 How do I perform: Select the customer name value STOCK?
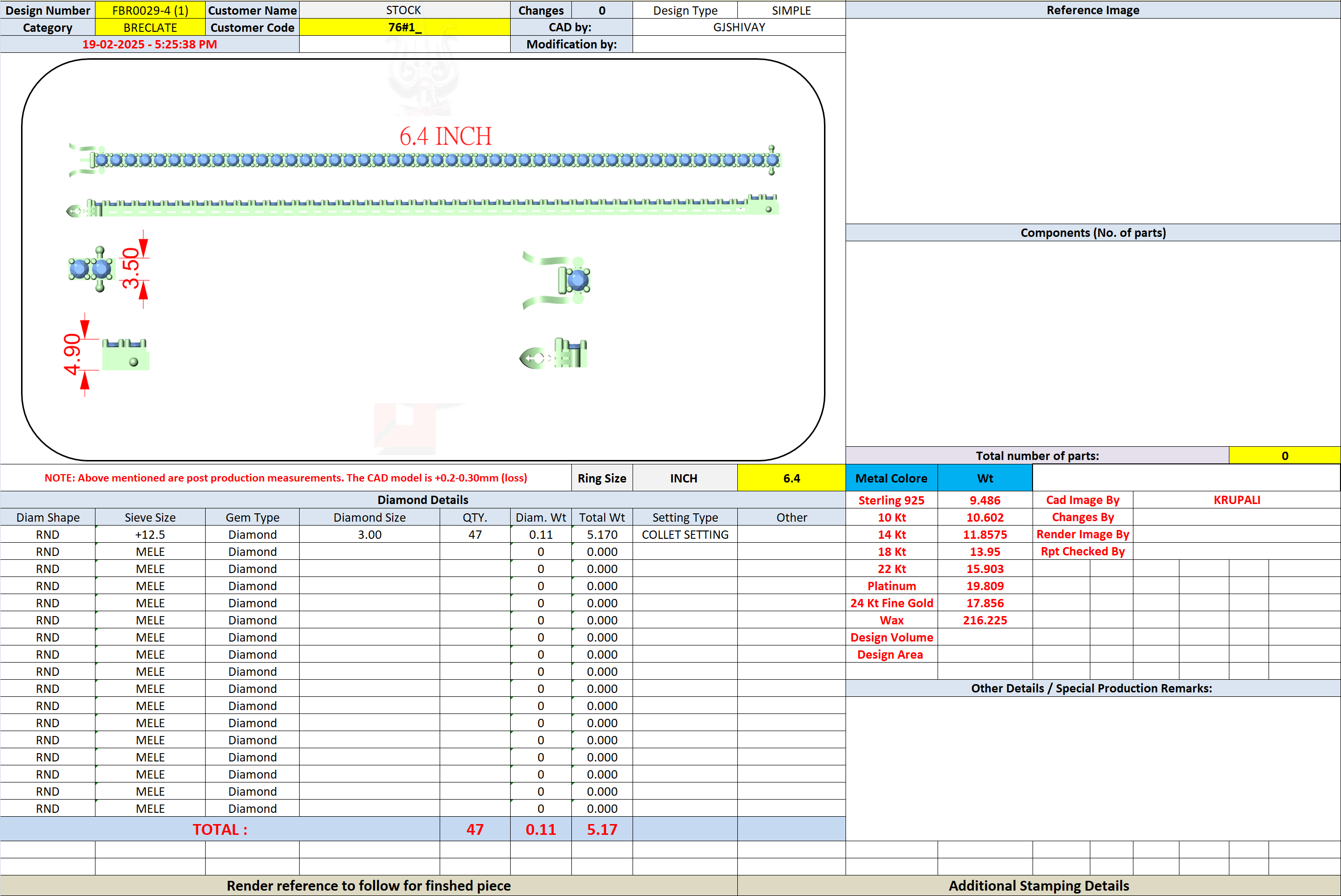(x=404, y=10)
